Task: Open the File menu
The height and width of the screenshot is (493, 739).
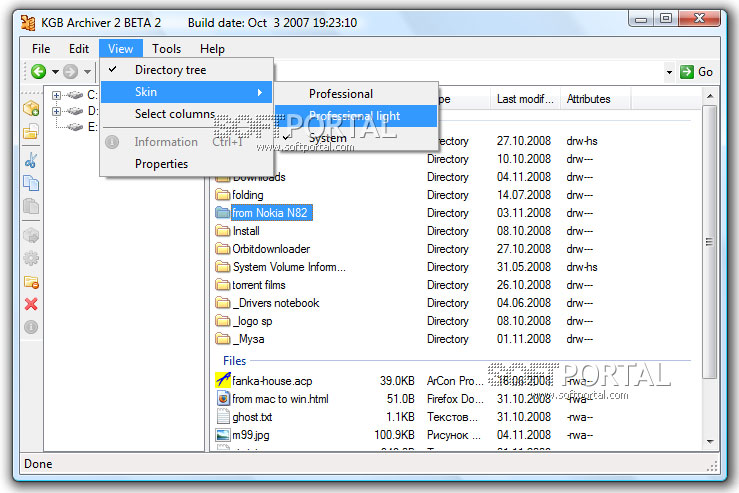Action: (x=41, y=49)
